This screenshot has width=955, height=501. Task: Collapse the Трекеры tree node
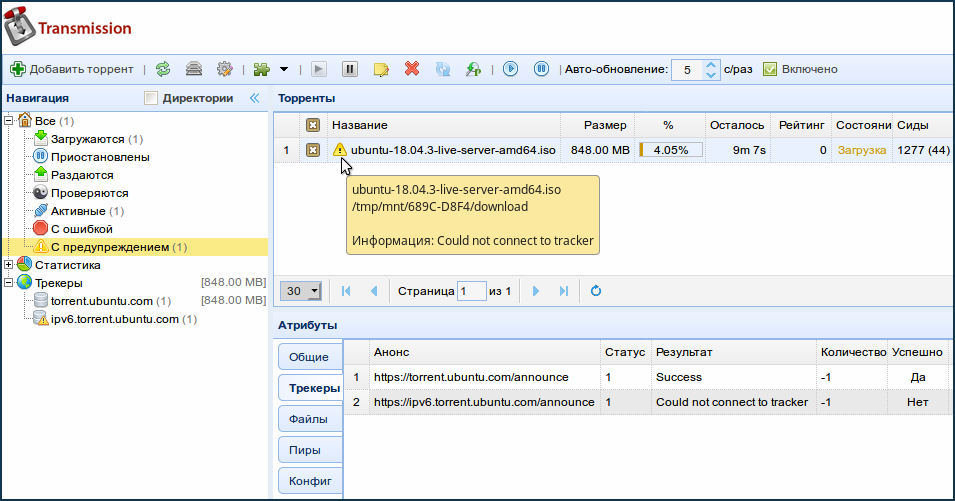[9, 282]
